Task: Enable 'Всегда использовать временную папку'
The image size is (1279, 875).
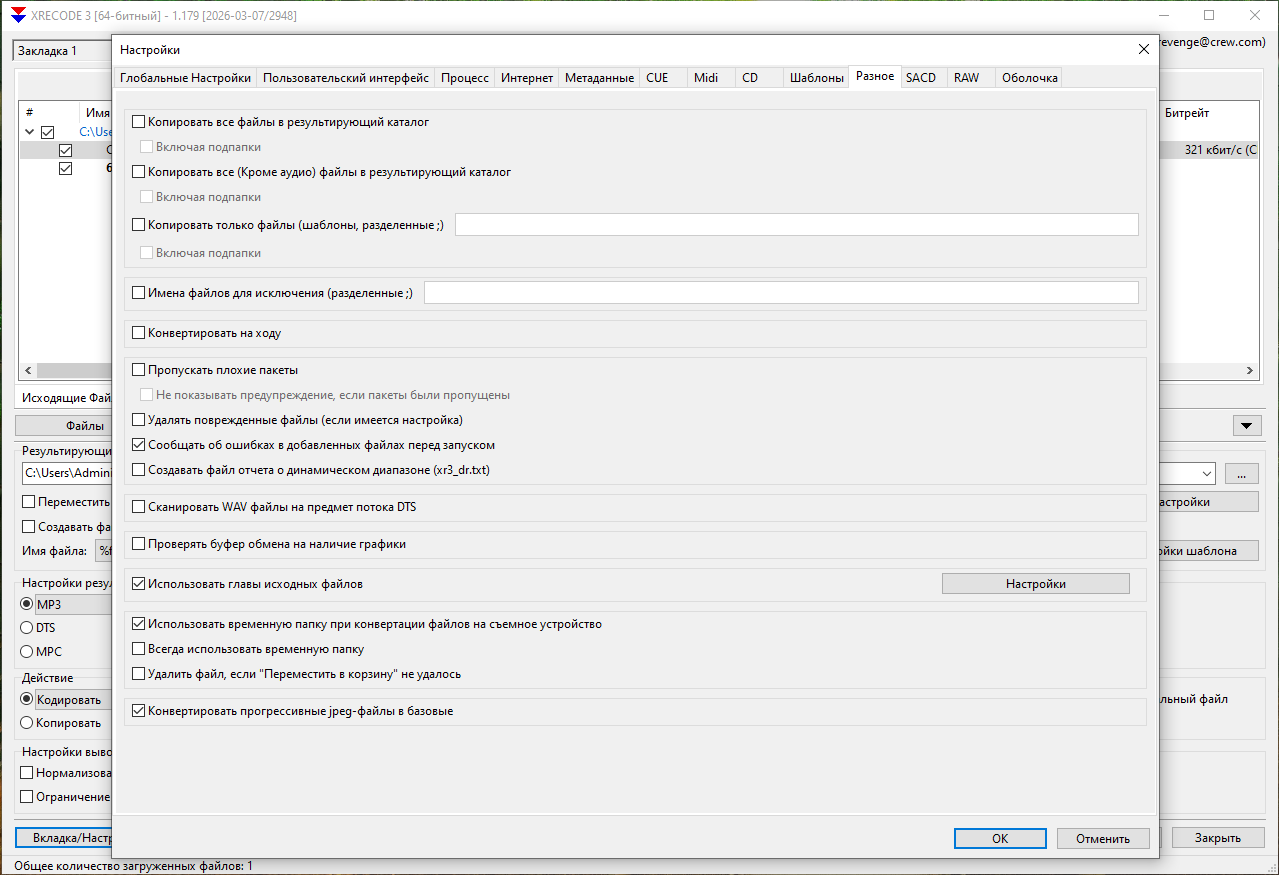Action: [139, 649]
